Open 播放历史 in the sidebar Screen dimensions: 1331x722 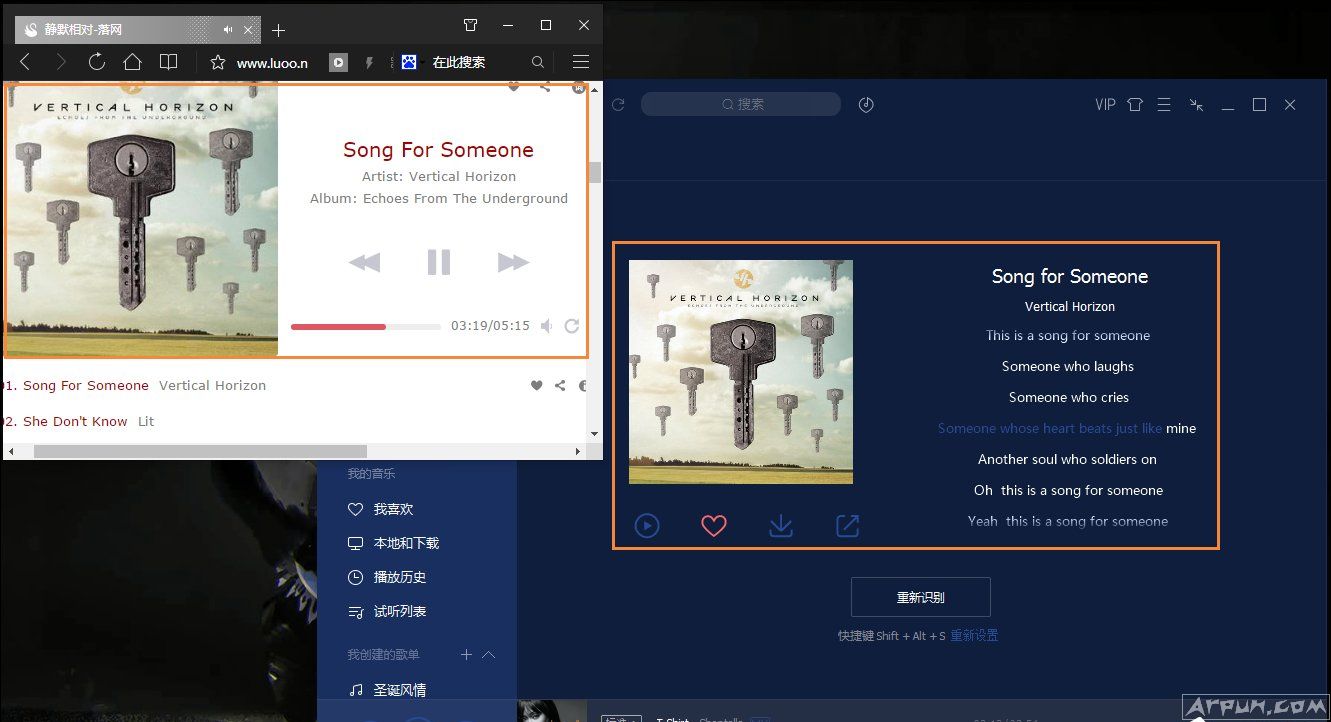(x=399, y=577)
